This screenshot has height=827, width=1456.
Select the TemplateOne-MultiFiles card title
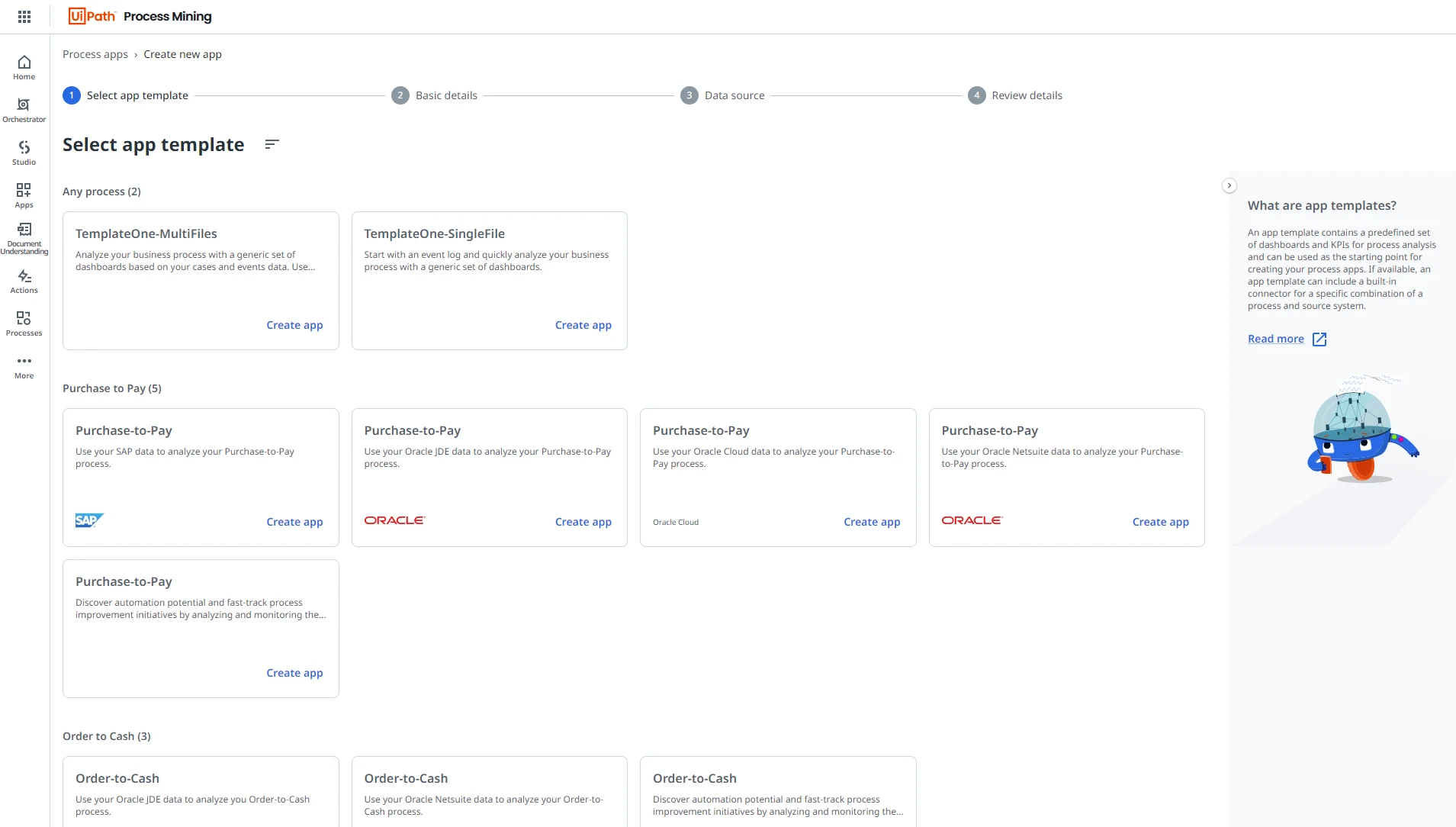coord(146,233)
